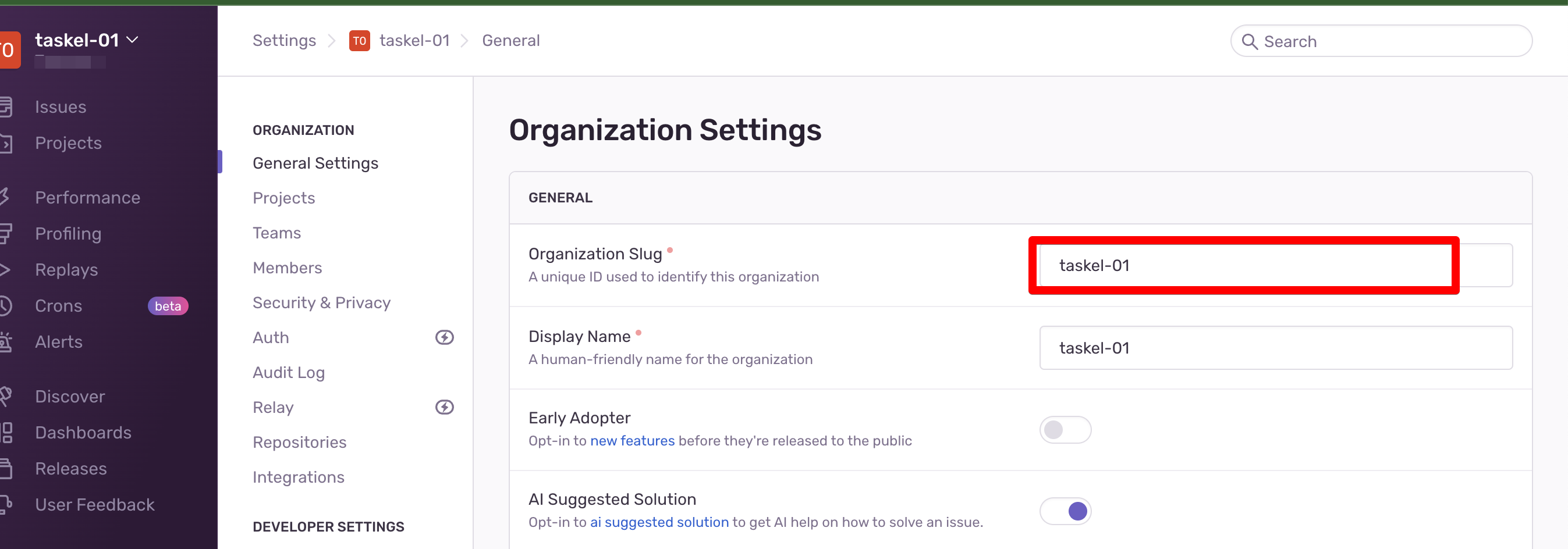This screenshot has width=1568, height=549.
Task: Enable the Early Adopter toggle
Action: (1065, 430)
